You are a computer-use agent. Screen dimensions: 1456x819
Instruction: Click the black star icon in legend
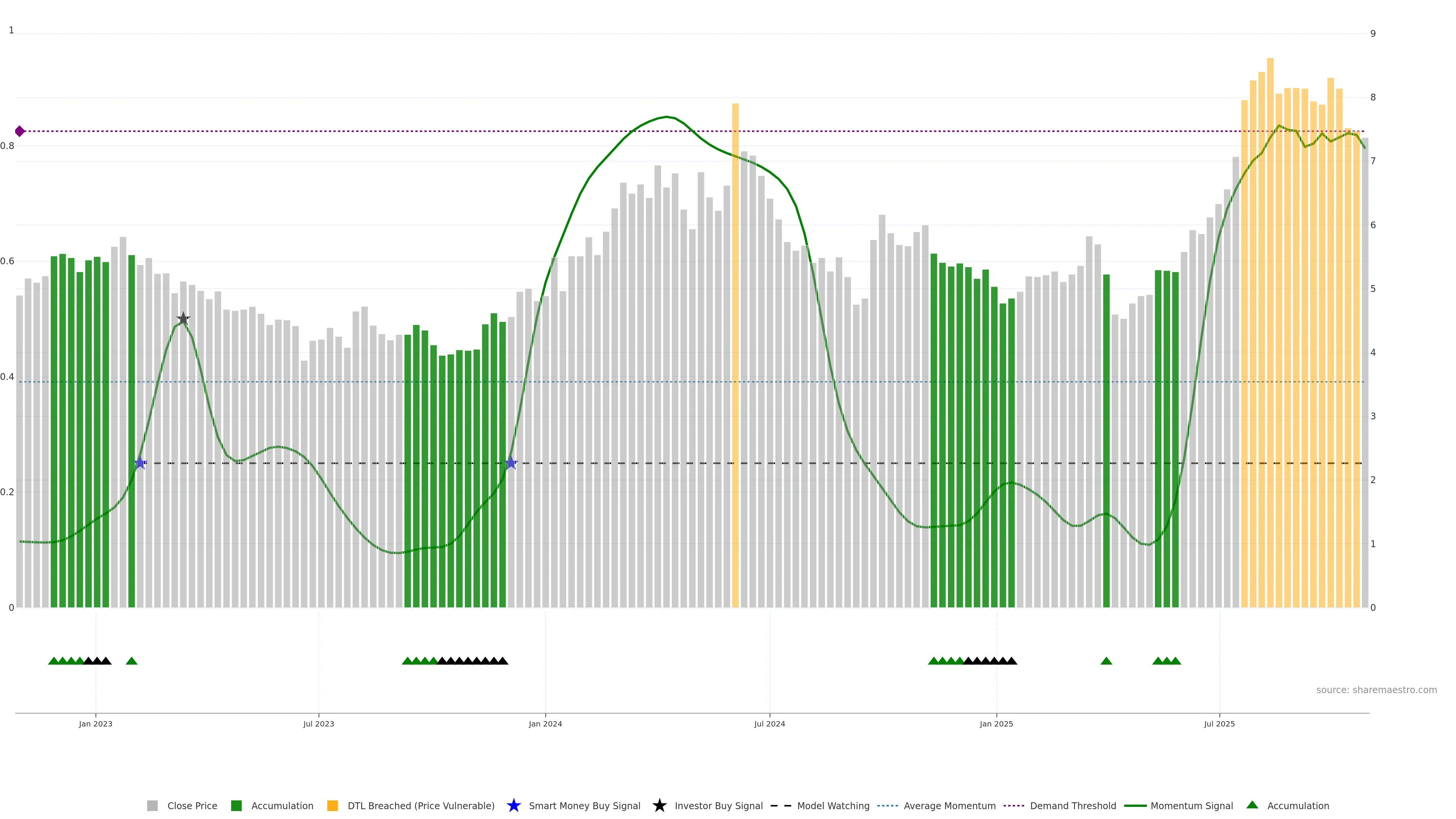pyautogui.click(x=659, y=805)
